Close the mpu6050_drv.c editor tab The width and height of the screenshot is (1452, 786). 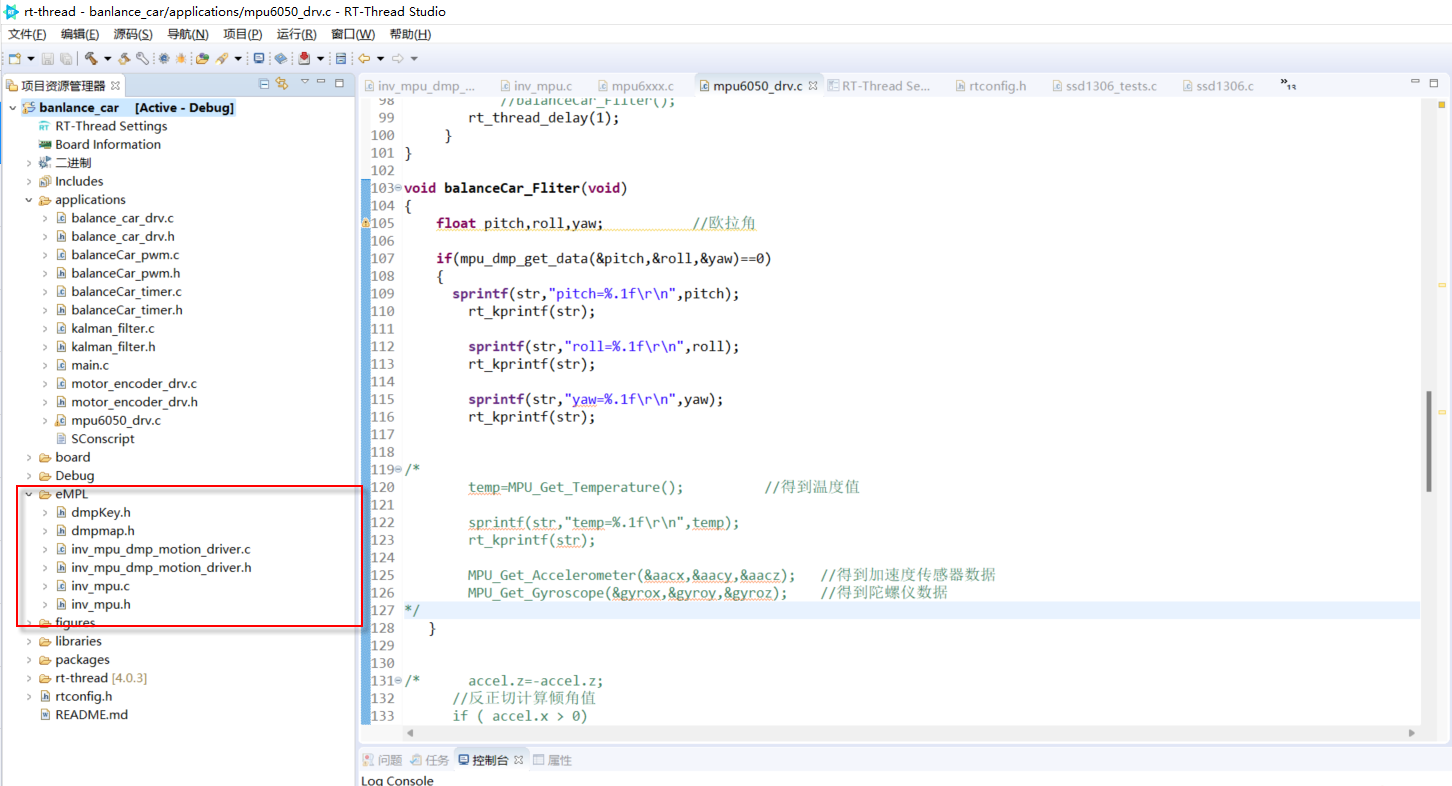(813, 86)
